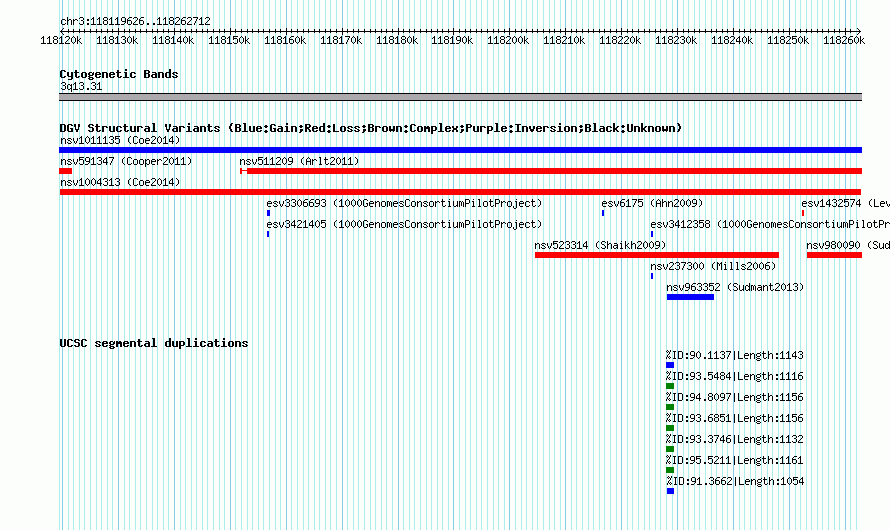Click the chr3:118119626..118262712 coordinate label
The width and height of the screenshot is (890, 530).
coord(135,21)
